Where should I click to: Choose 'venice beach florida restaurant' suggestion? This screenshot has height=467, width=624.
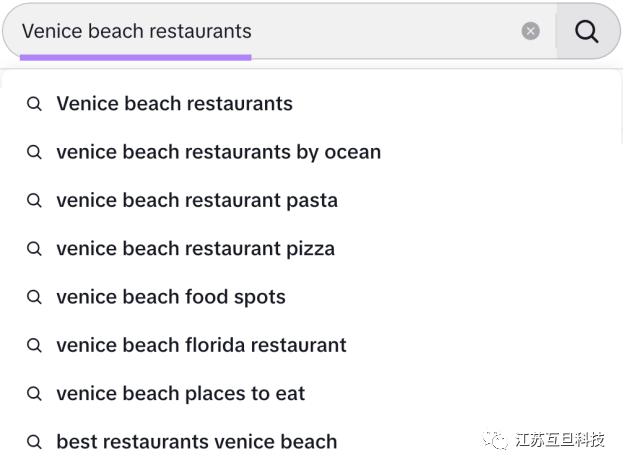tap(201, 345)
